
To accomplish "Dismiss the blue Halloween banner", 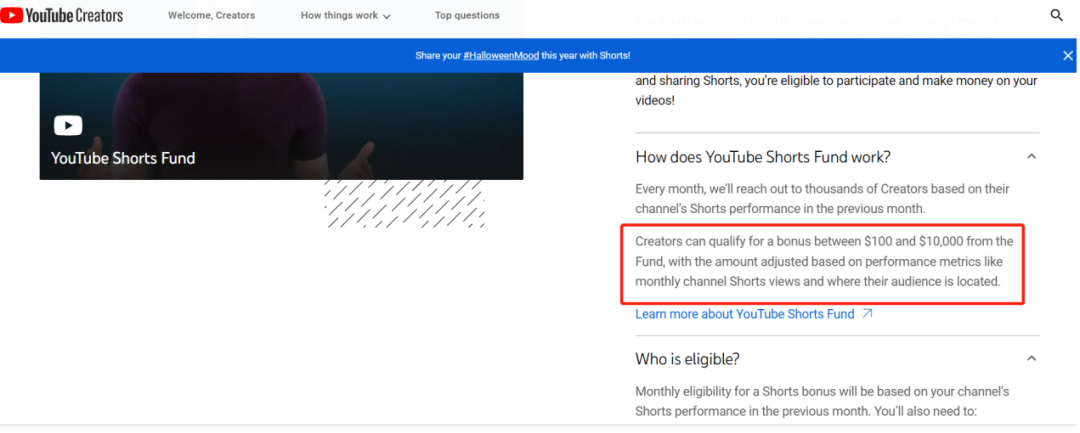I will point(1067,56).
